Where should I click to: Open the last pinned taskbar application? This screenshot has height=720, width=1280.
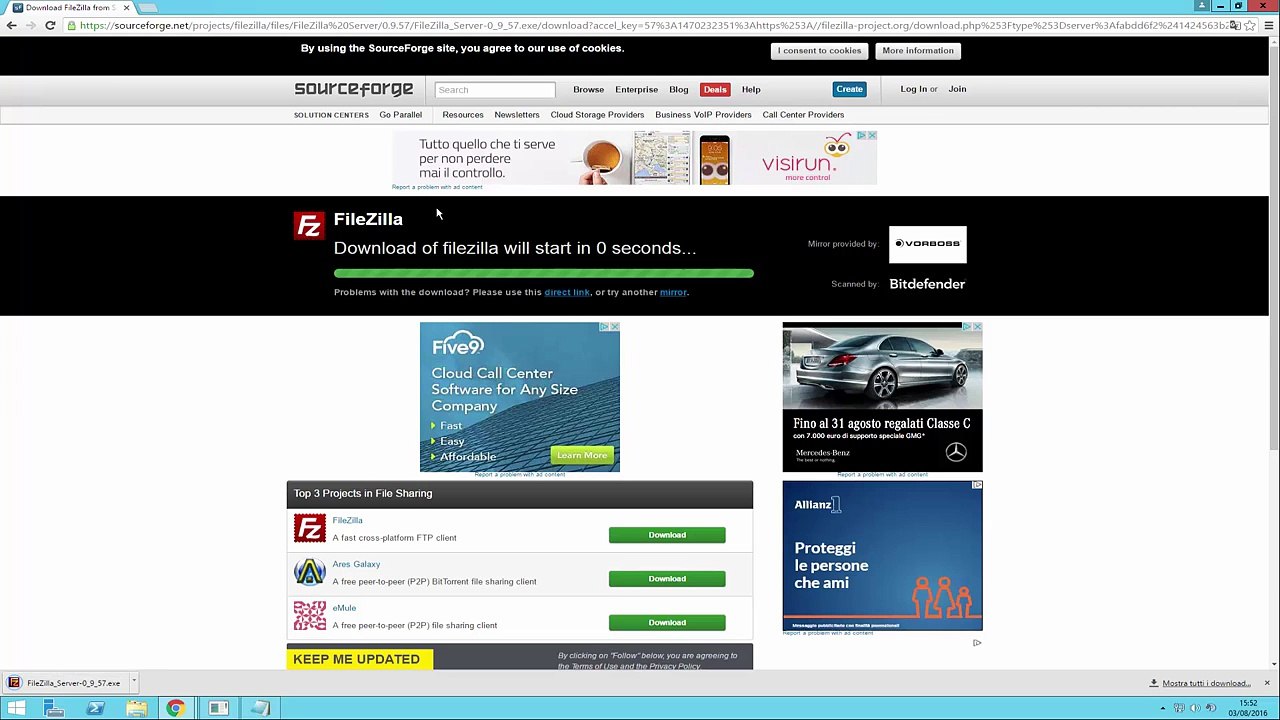coord(259,708)
